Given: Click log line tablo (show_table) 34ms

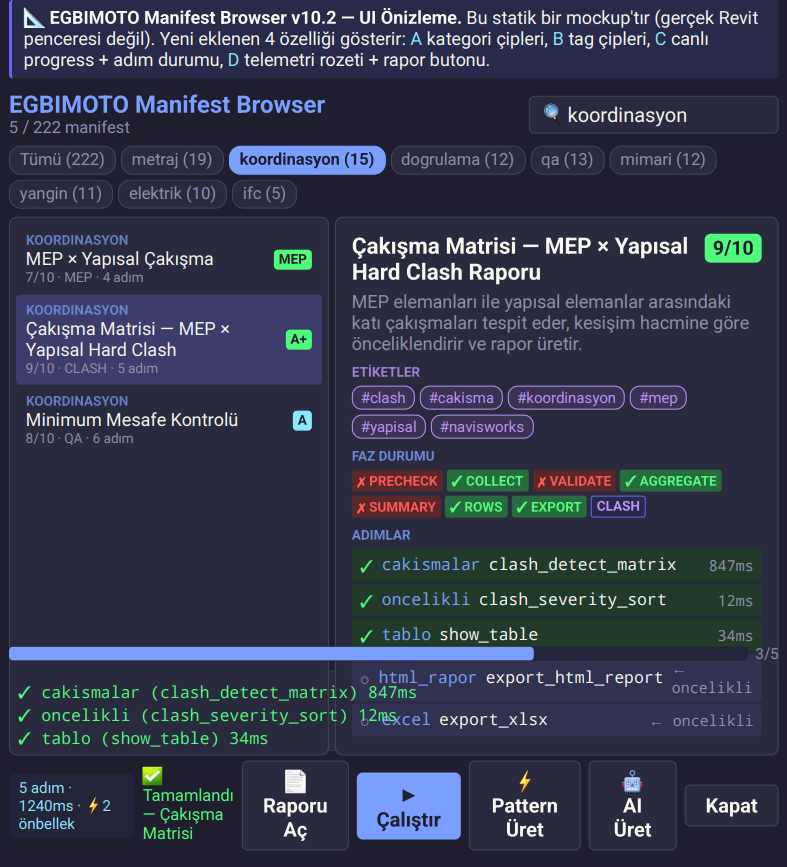Looking at the screenshot, I should [143, 739].
